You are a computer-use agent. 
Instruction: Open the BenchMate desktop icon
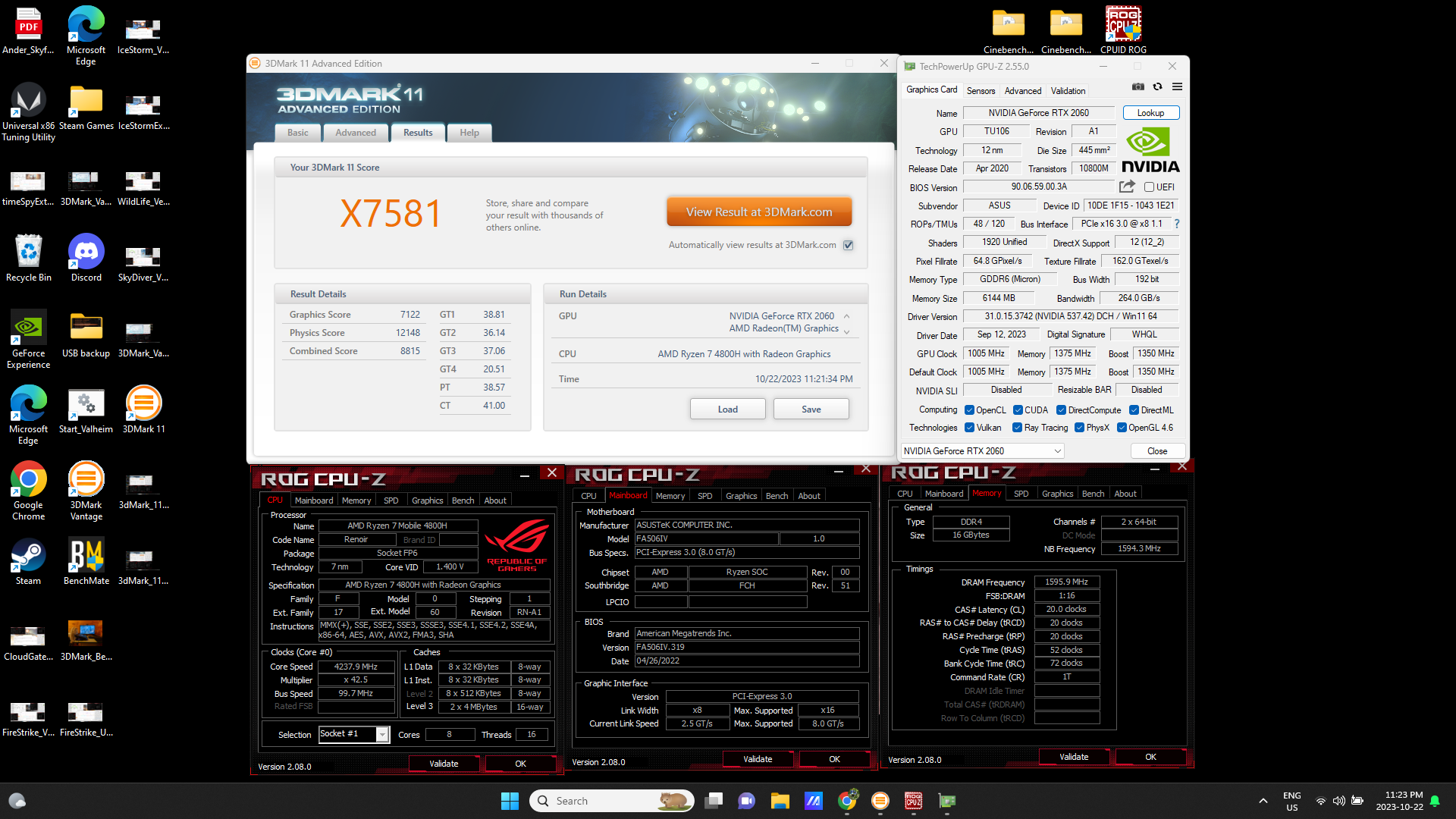click(x=86, y=562)
